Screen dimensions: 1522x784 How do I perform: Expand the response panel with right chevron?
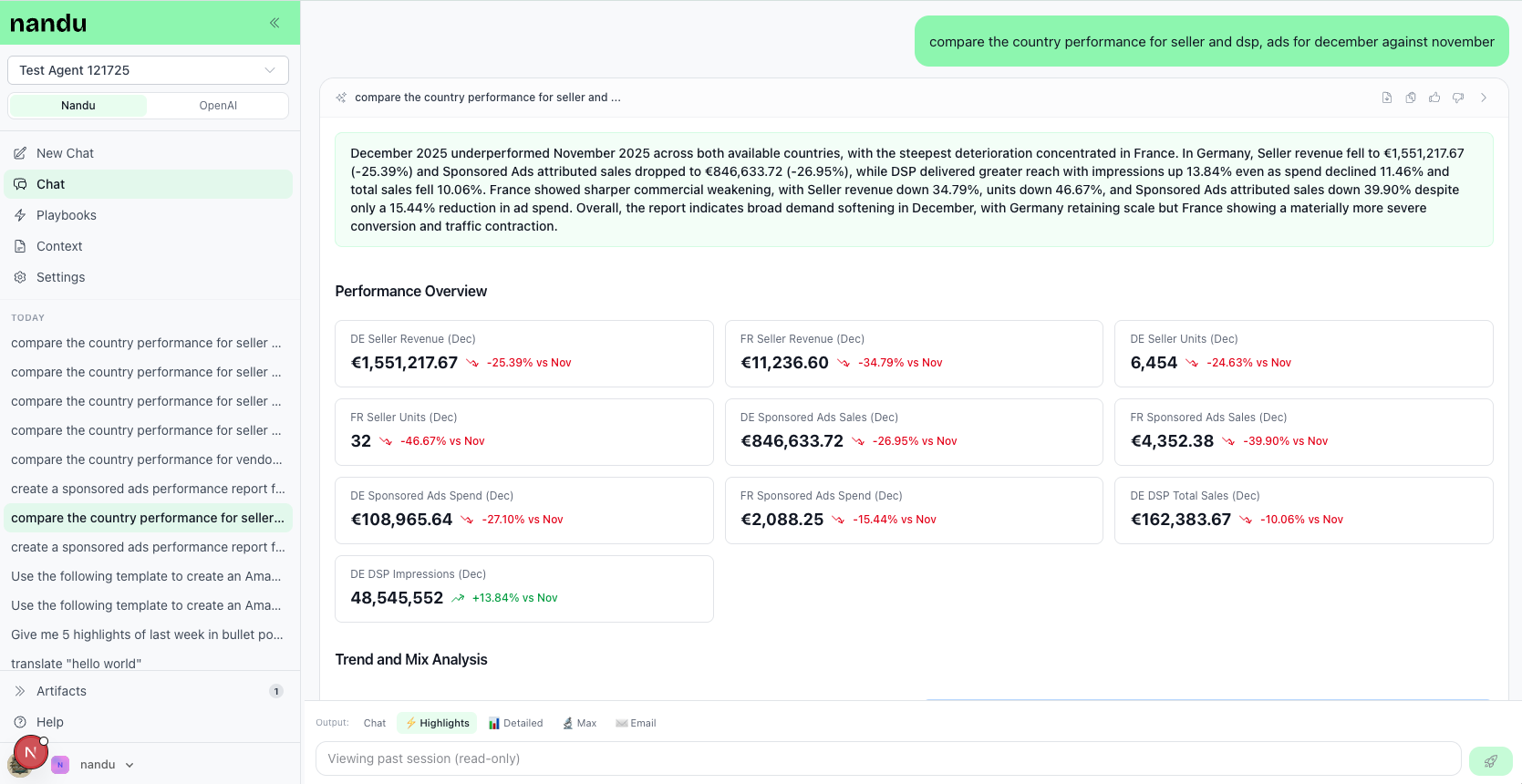pyautogui.click(x=1484, y=98)
